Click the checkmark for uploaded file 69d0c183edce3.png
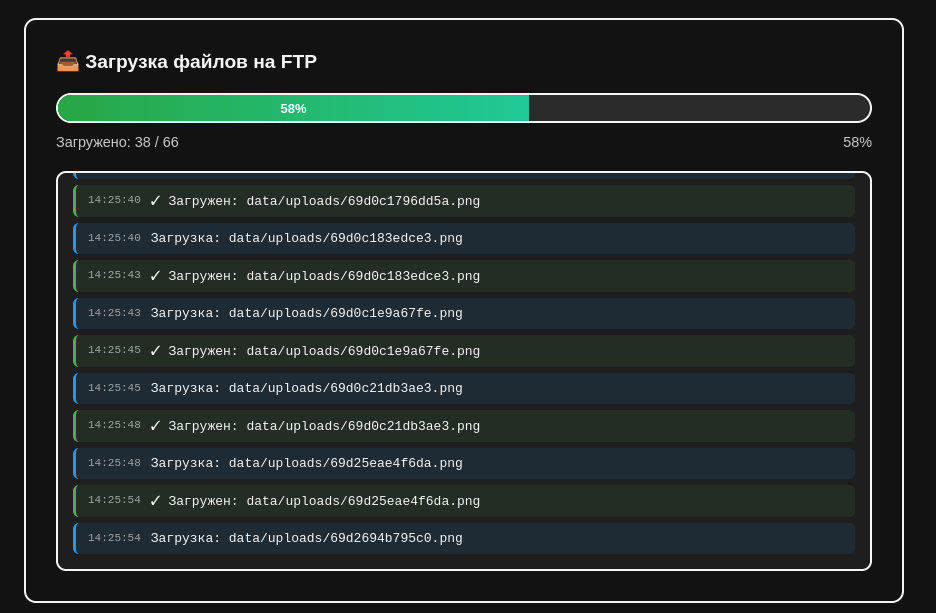The height and width of the screenshot is (613, 936). point(155,276)
